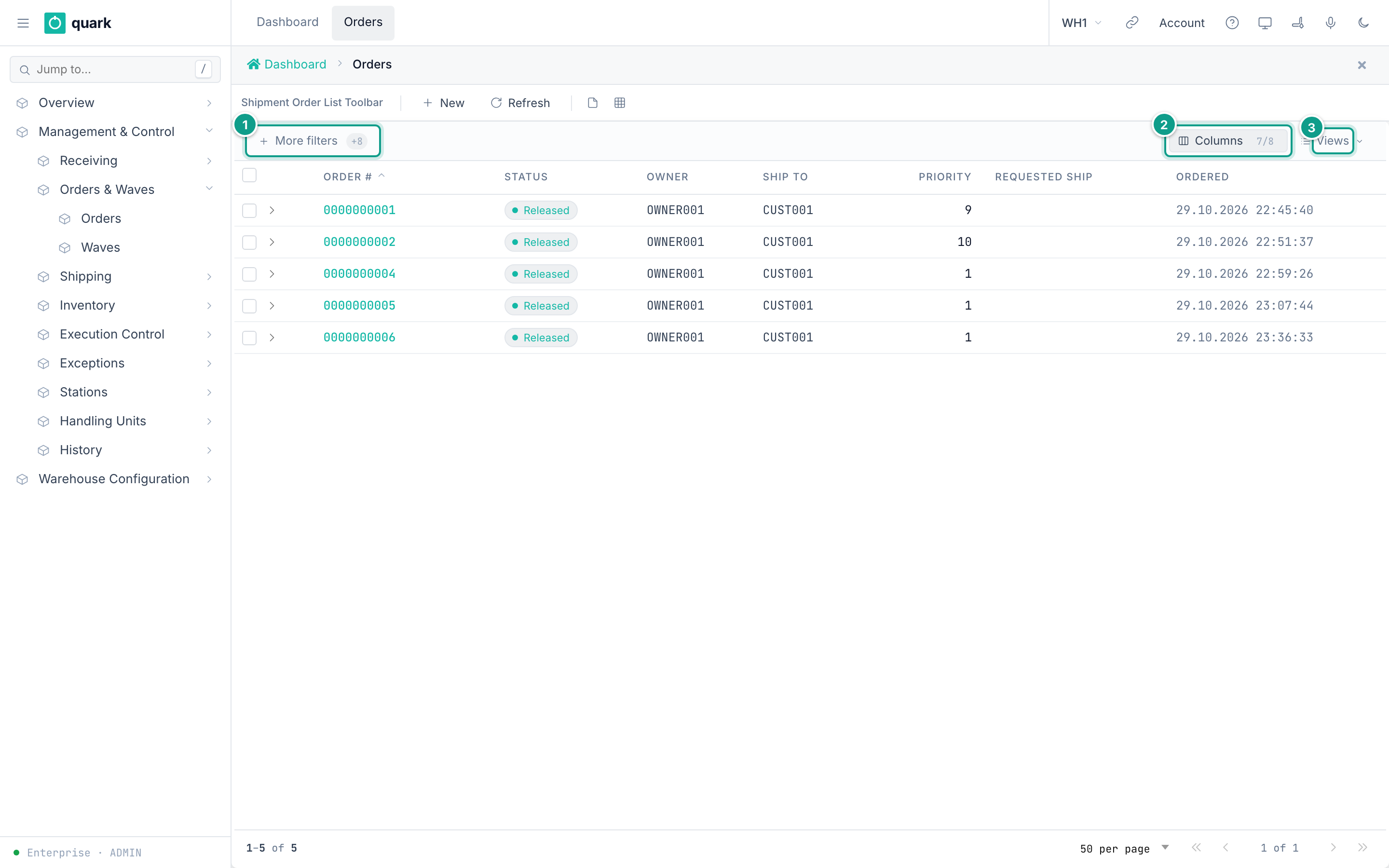Go to the first page double-arrow icon
The width and height of the screenshot is (1389, 868).
pyautogui.click(x=1196, y=848)
